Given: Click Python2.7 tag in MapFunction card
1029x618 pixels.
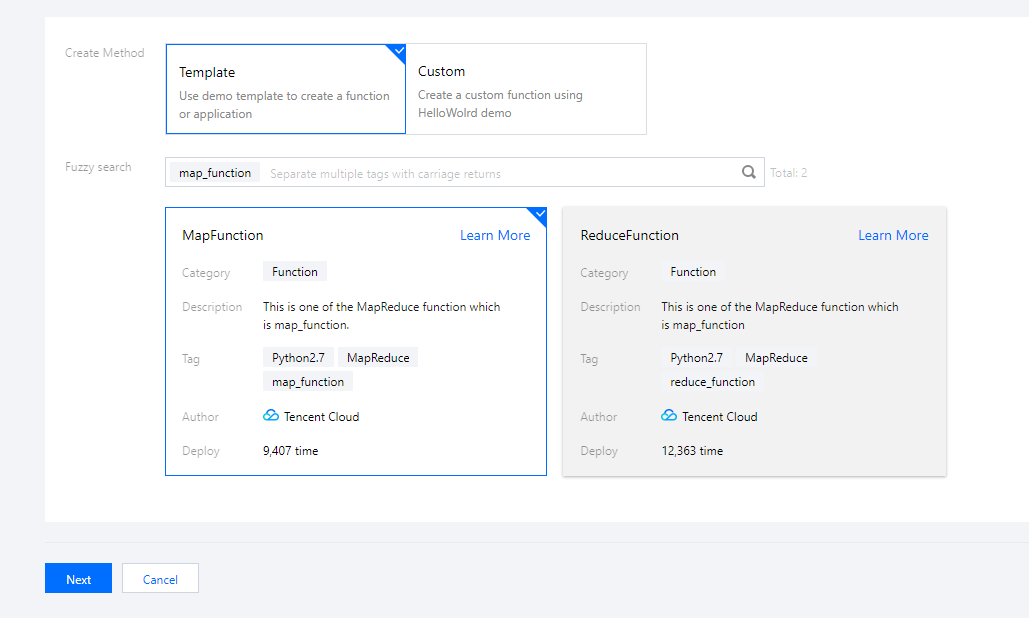Looking at the screenshot, I should [298, 358].
